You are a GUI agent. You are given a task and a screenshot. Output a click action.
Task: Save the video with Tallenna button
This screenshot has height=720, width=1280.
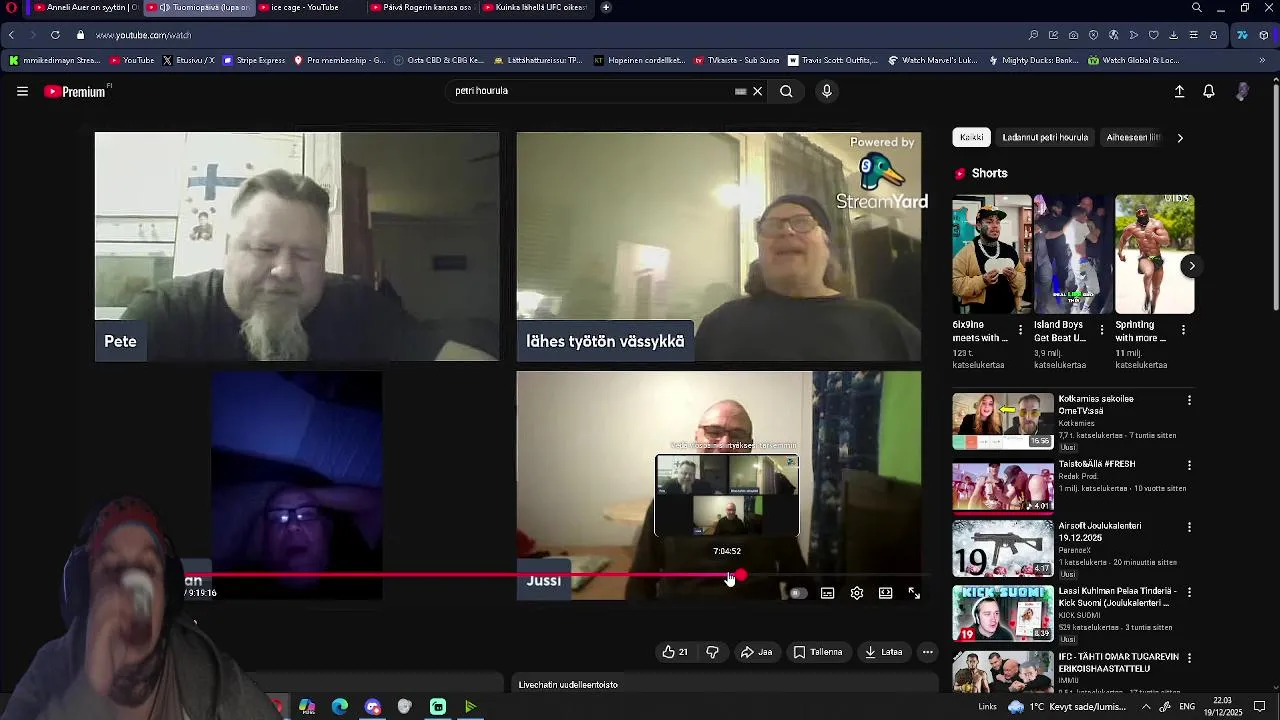coord(818,652)
